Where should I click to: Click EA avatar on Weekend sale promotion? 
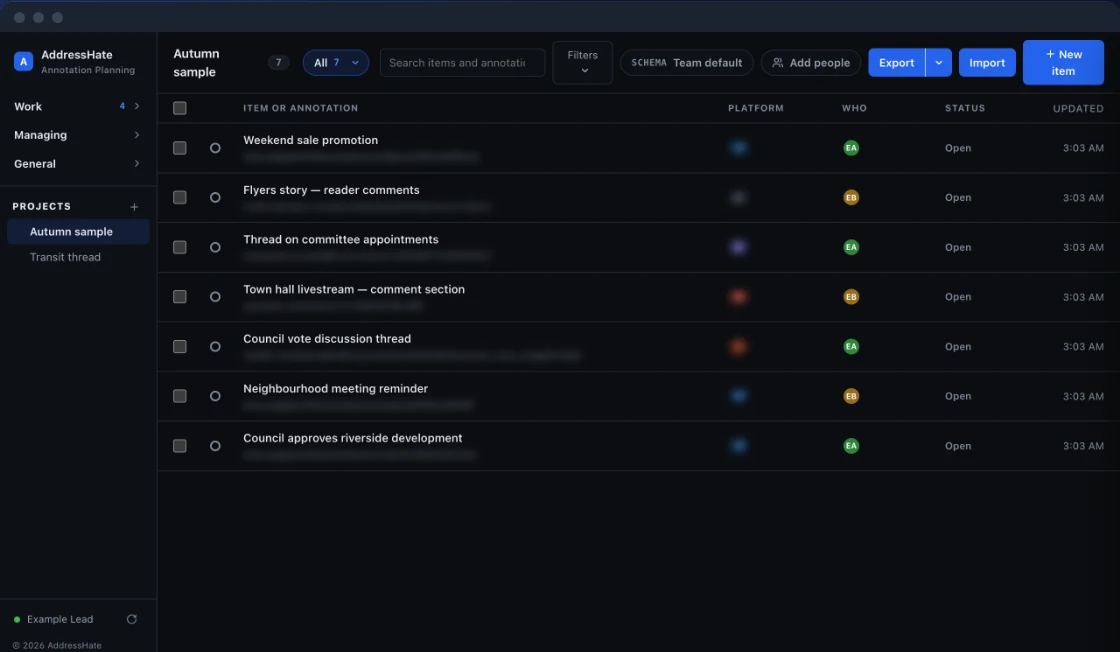(x=851, y=148)
